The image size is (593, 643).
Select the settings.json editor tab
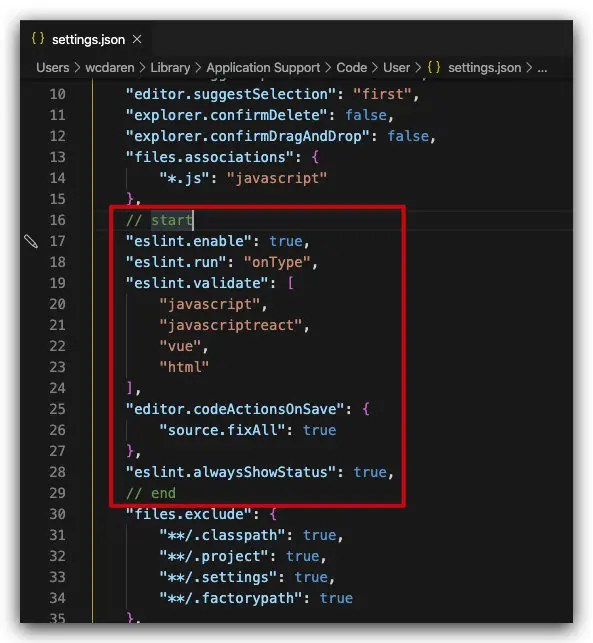point(86,39)
